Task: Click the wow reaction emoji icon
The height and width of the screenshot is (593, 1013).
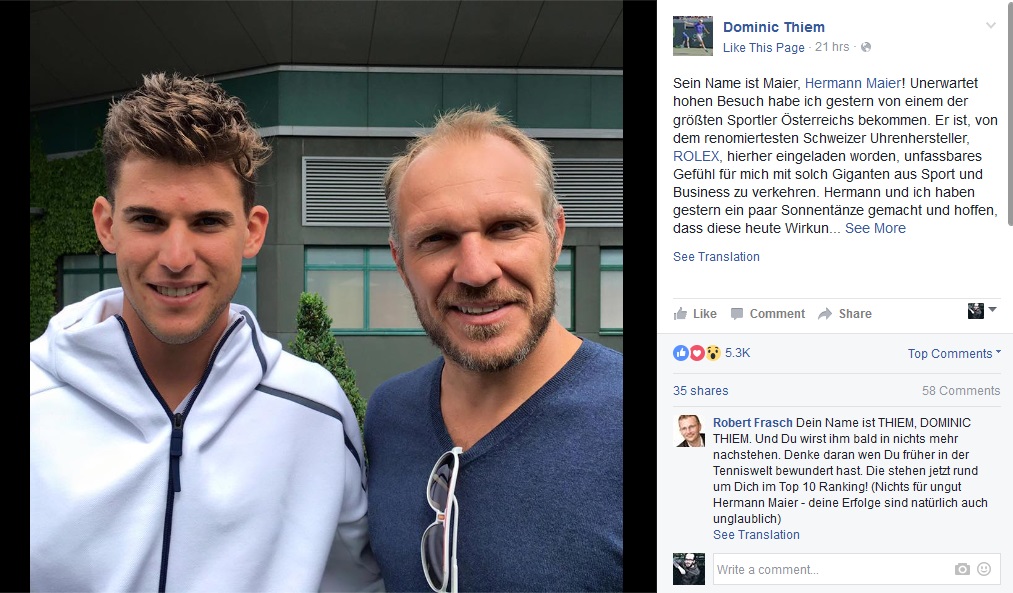Action: (x=713, y=353)
